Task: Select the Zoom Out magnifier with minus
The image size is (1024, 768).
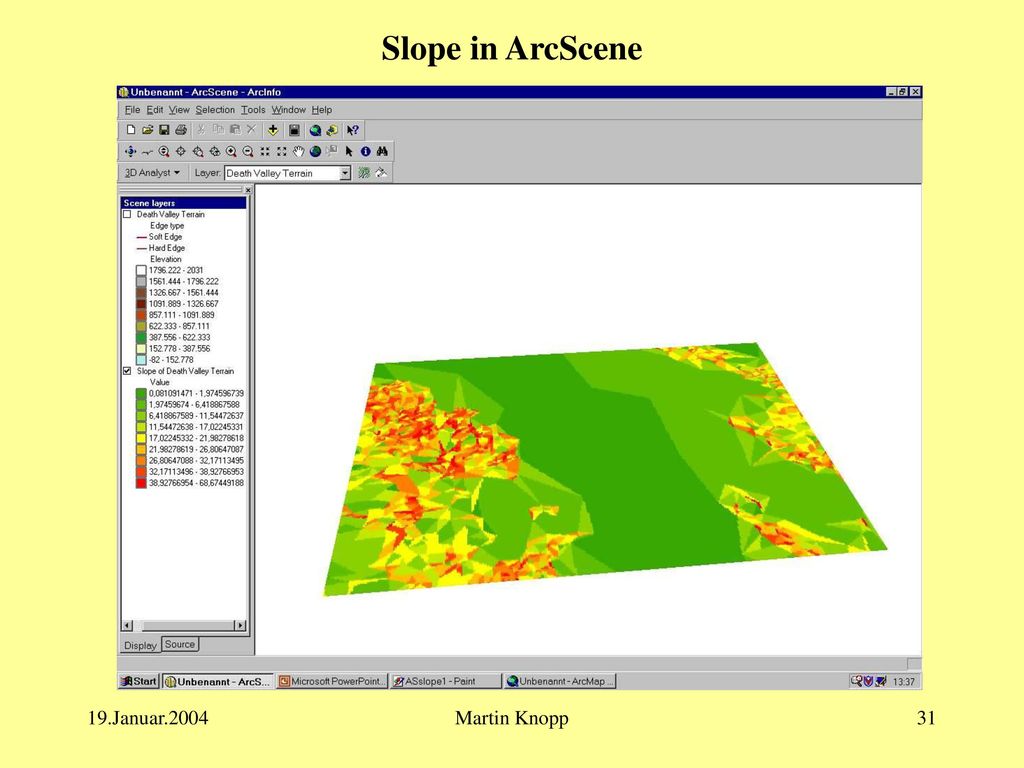Action: pyautogui.click(x=248, y=152)
